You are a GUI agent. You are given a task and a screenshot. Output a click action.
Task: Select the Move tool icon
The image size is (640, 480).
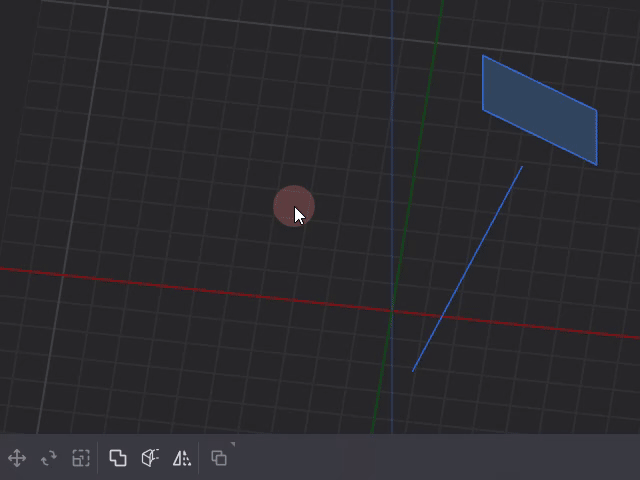(x=17, y=458)
